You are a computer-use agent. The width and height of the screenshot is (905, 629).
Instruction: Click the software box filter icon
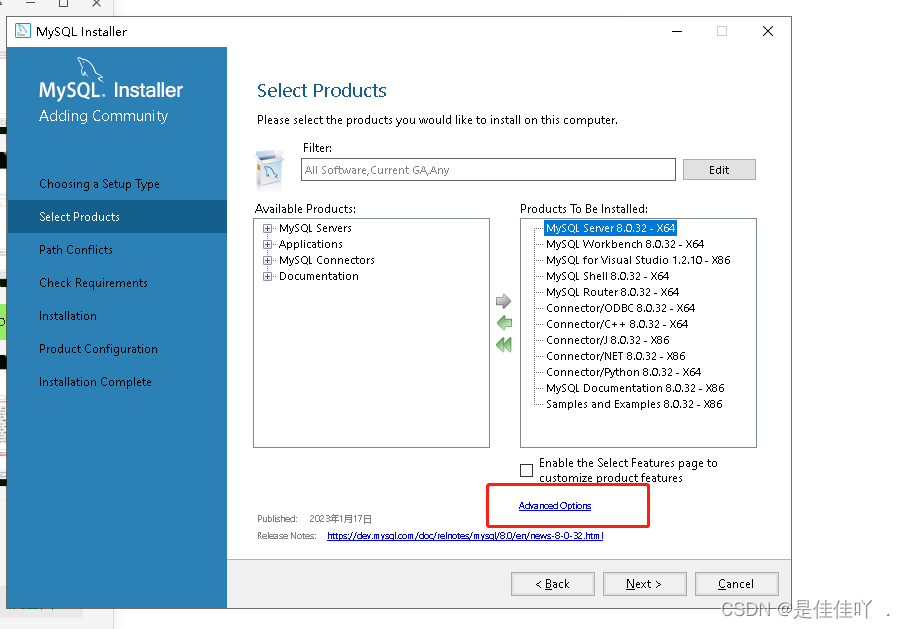(269, 169)
